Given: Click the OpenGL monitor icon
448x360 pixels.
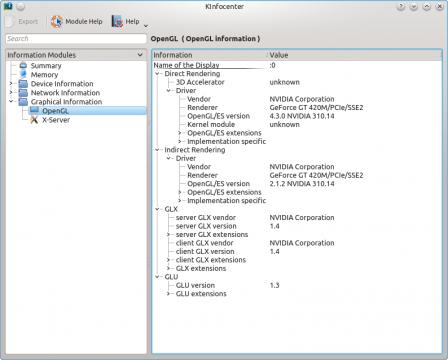Looking at the screenshot, I should pyautogui.click(x=34, y=110).
